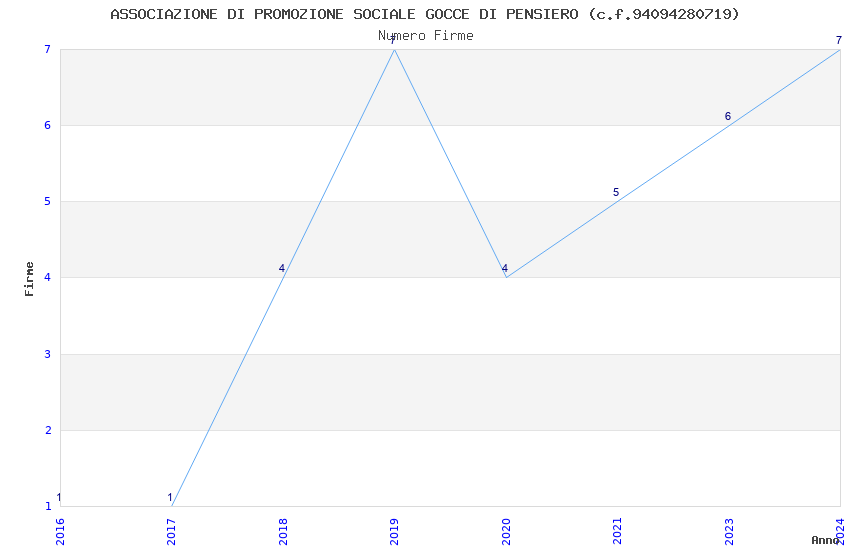This screenshot has height=550, width=850.
Task: Select the 2024 year tick label
Action: click(x=840, y=532)
